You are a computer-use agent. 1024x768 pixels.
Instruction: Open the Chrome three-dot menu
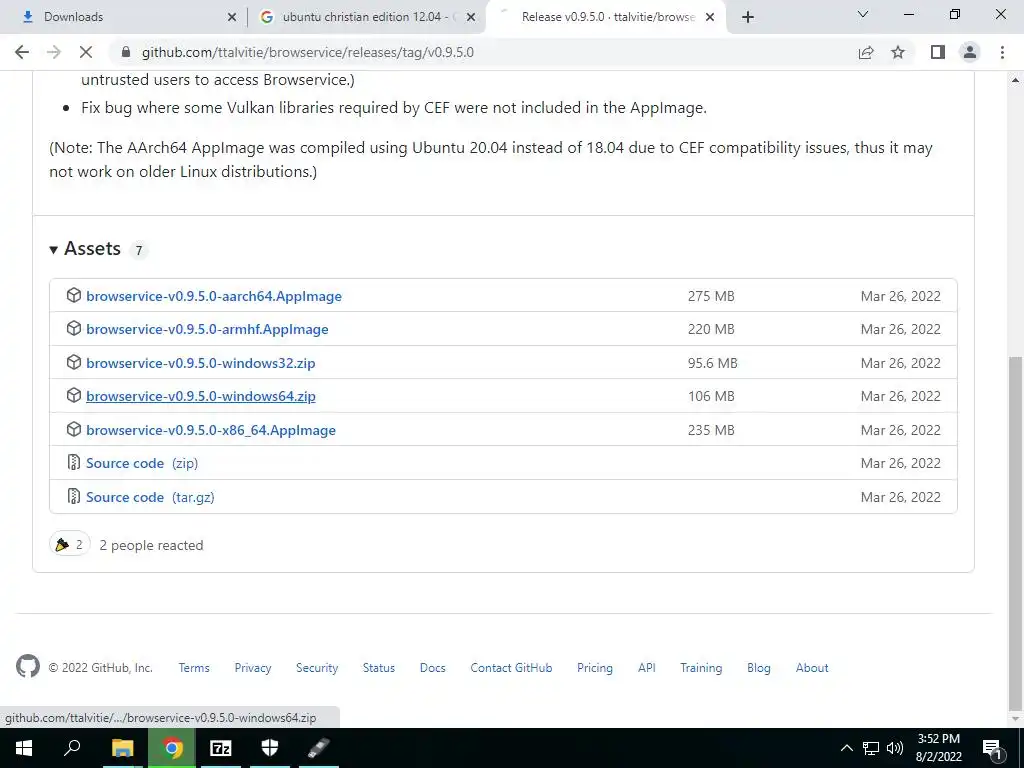[x=1002, y=52]
